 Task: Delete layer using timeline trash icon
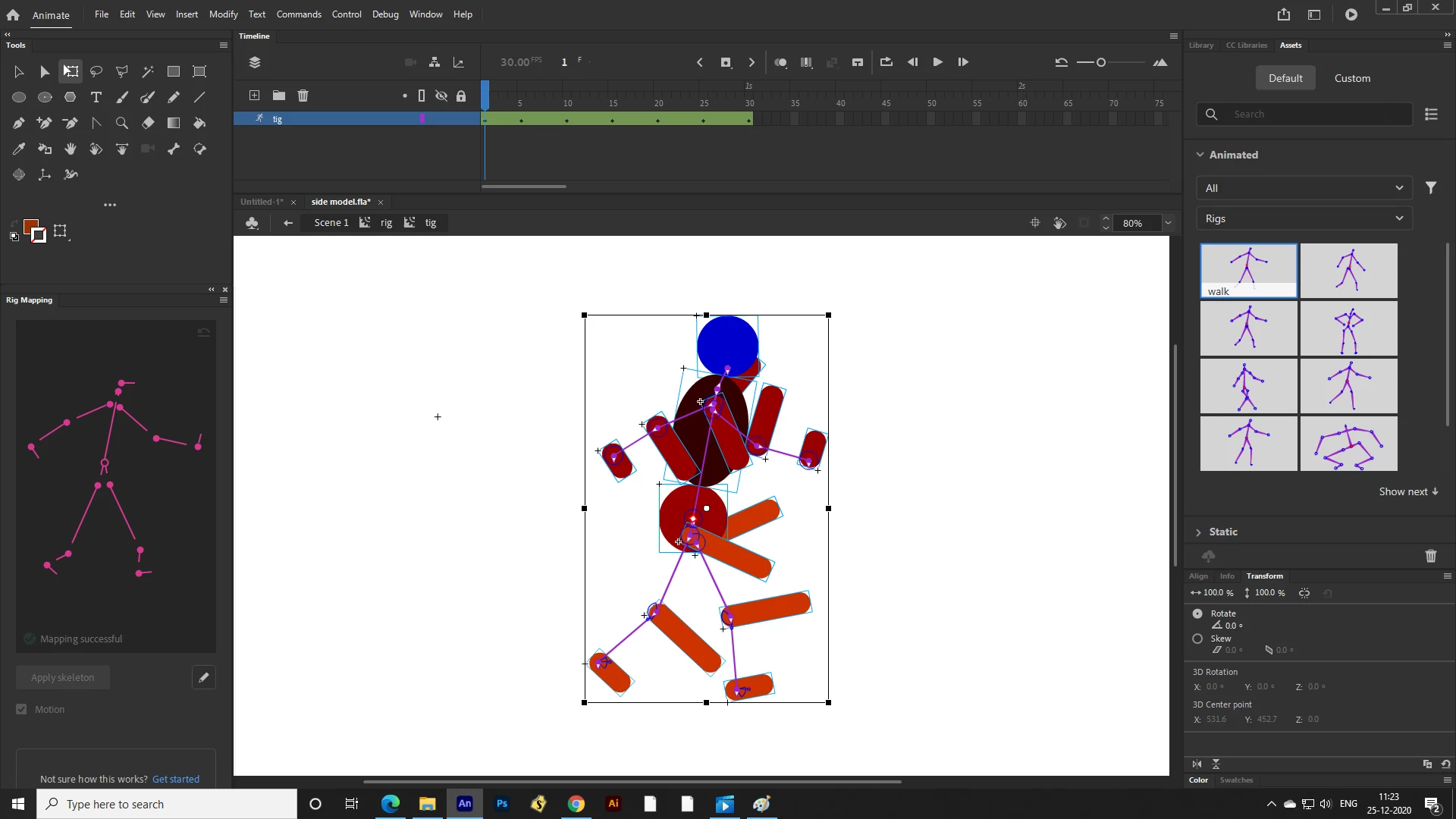pyautogui.click(x=303, y=96)
